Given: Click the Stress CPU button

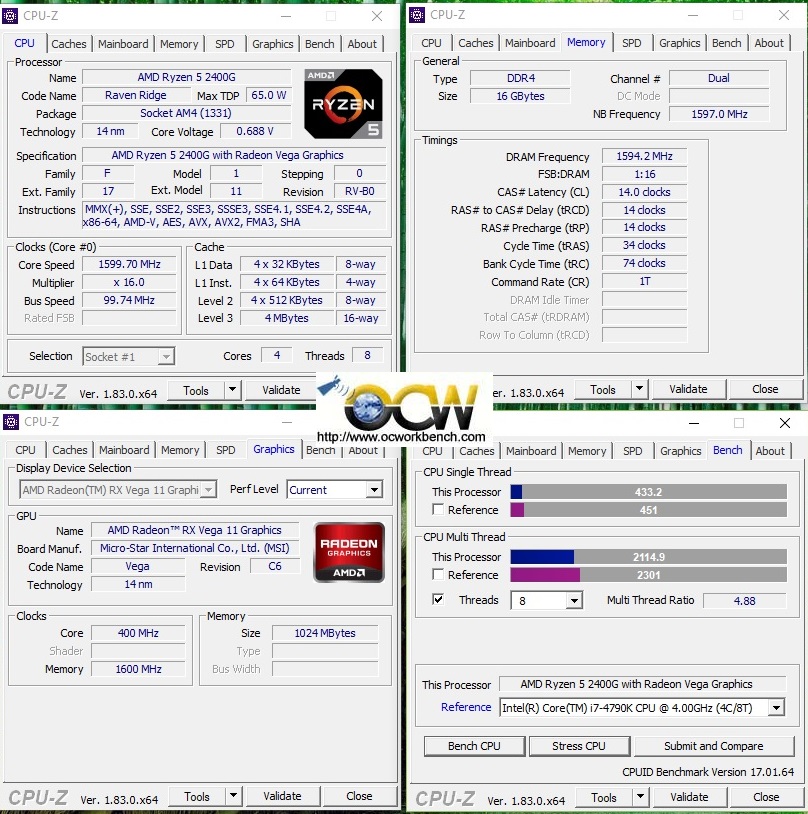Looking at the screenshot, I should pos(578,746).
